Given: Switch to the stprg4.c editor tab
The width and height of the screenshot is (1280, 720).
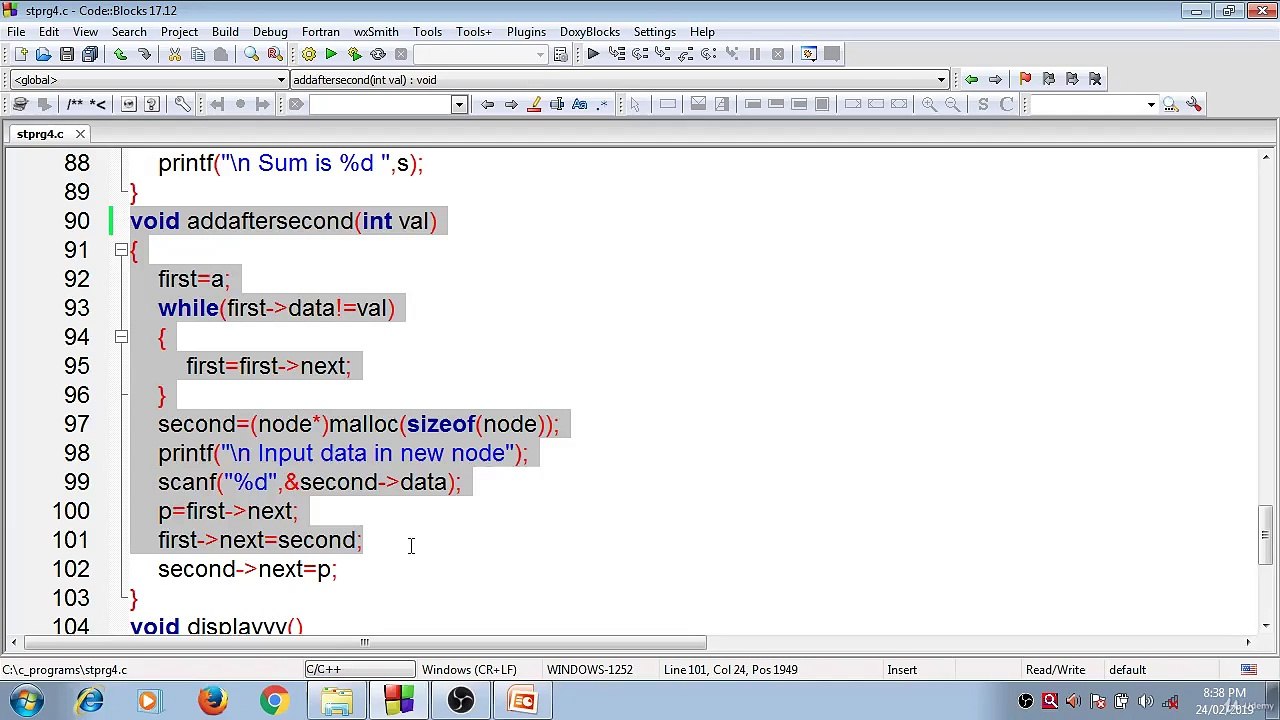Looking at the screenshot, I should tap(40, 134).
